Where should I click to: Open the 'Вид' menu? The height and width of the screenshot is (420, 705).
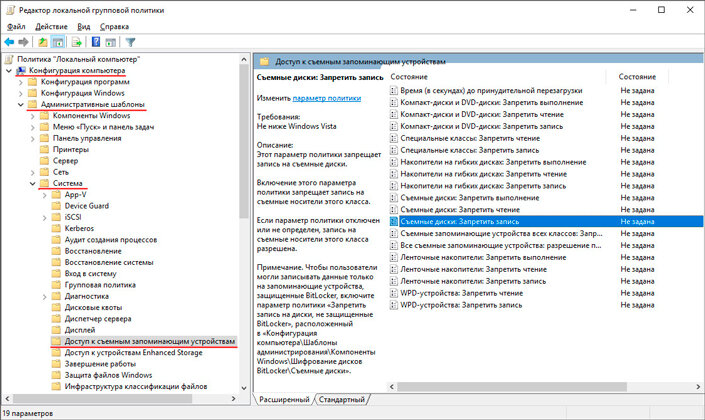84,27
